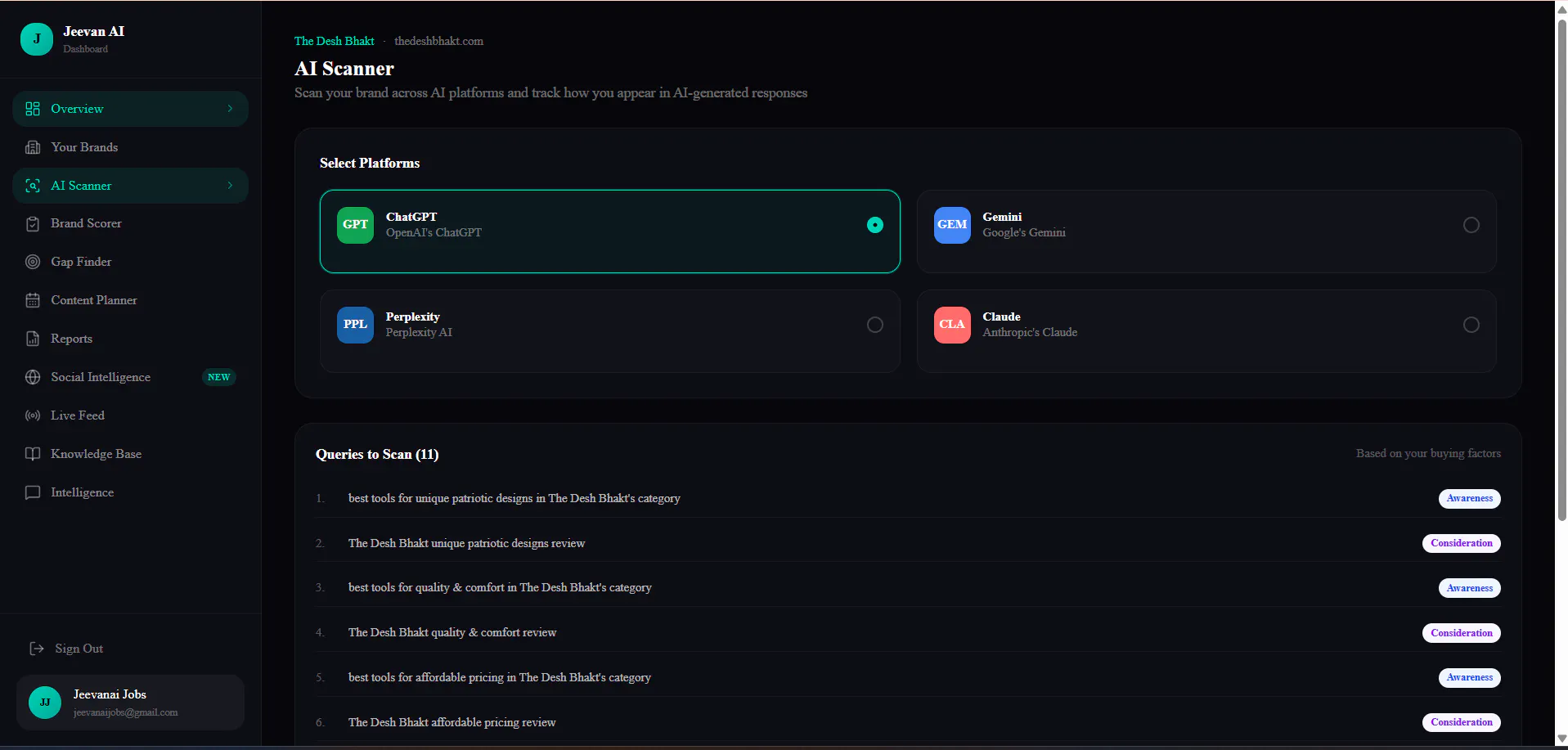Click the Jeevan AI logo avatar

tap(37, 39)
